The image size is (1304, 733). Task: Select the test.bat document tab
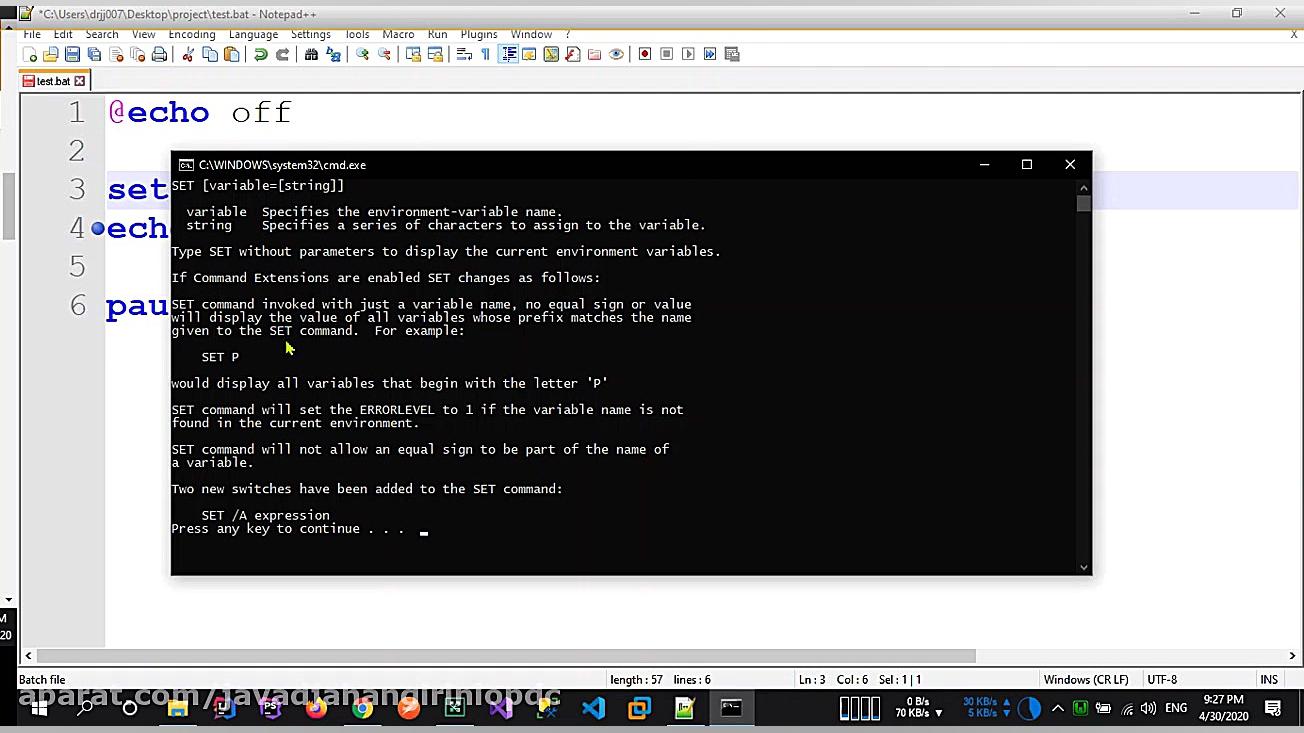coord(55,81)
